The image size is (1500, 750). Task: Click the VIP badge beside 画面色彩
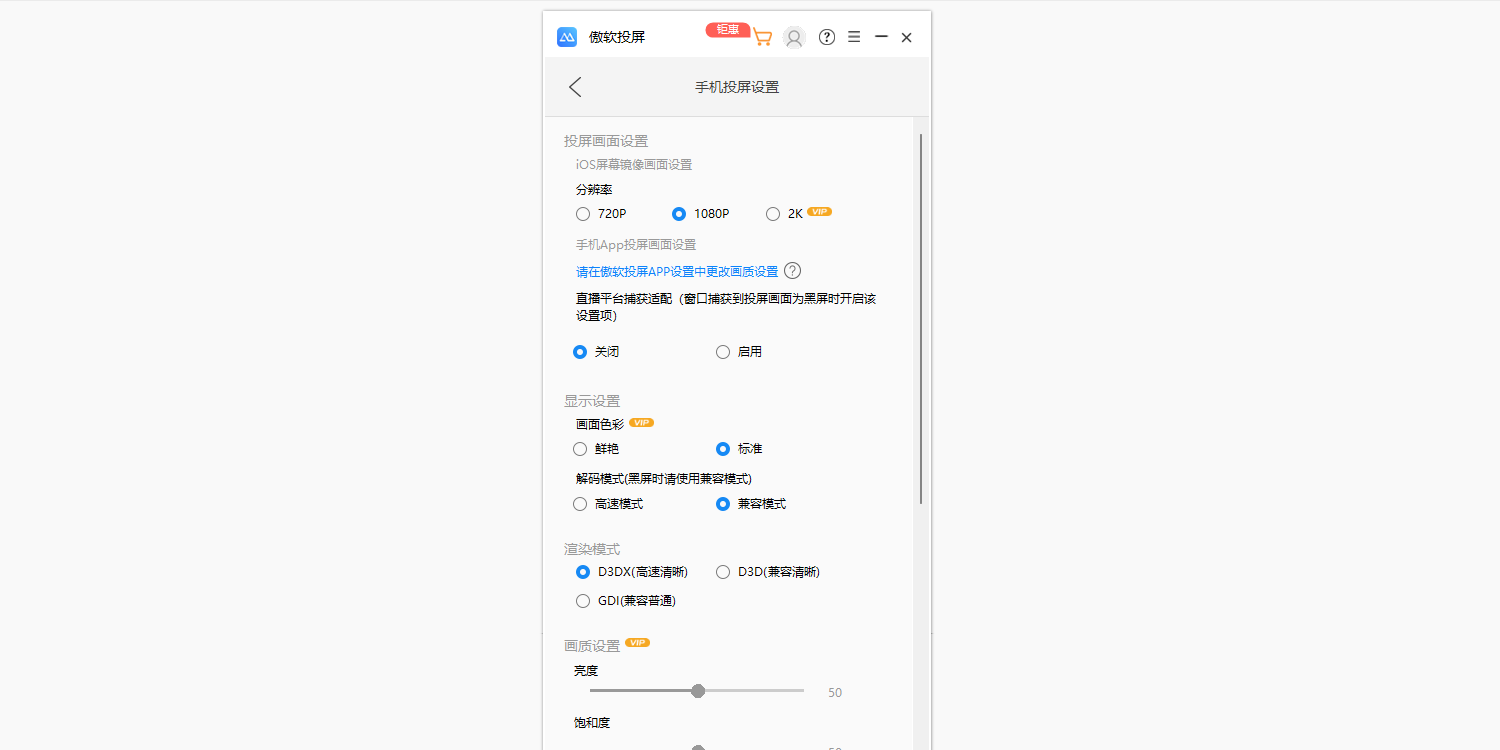[x=642, y=423]
